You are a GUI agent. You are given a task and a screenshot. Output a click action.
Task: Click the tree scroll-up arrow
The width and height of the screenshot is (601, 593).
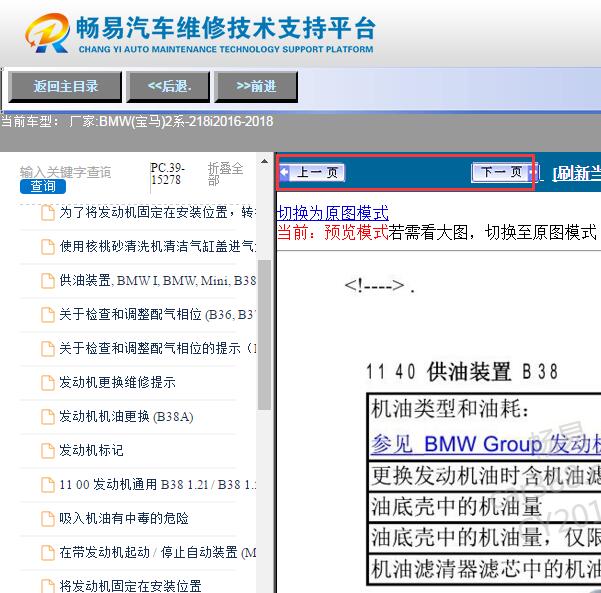click(264, 161)
